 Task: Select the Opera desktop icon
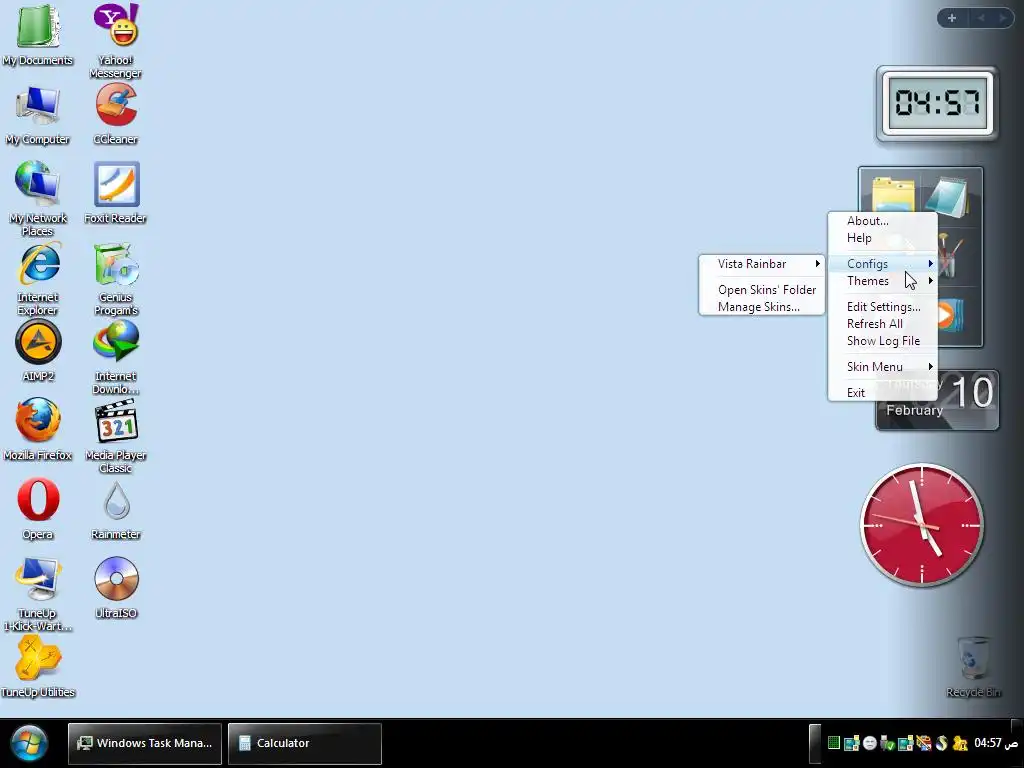pos(38,509)
